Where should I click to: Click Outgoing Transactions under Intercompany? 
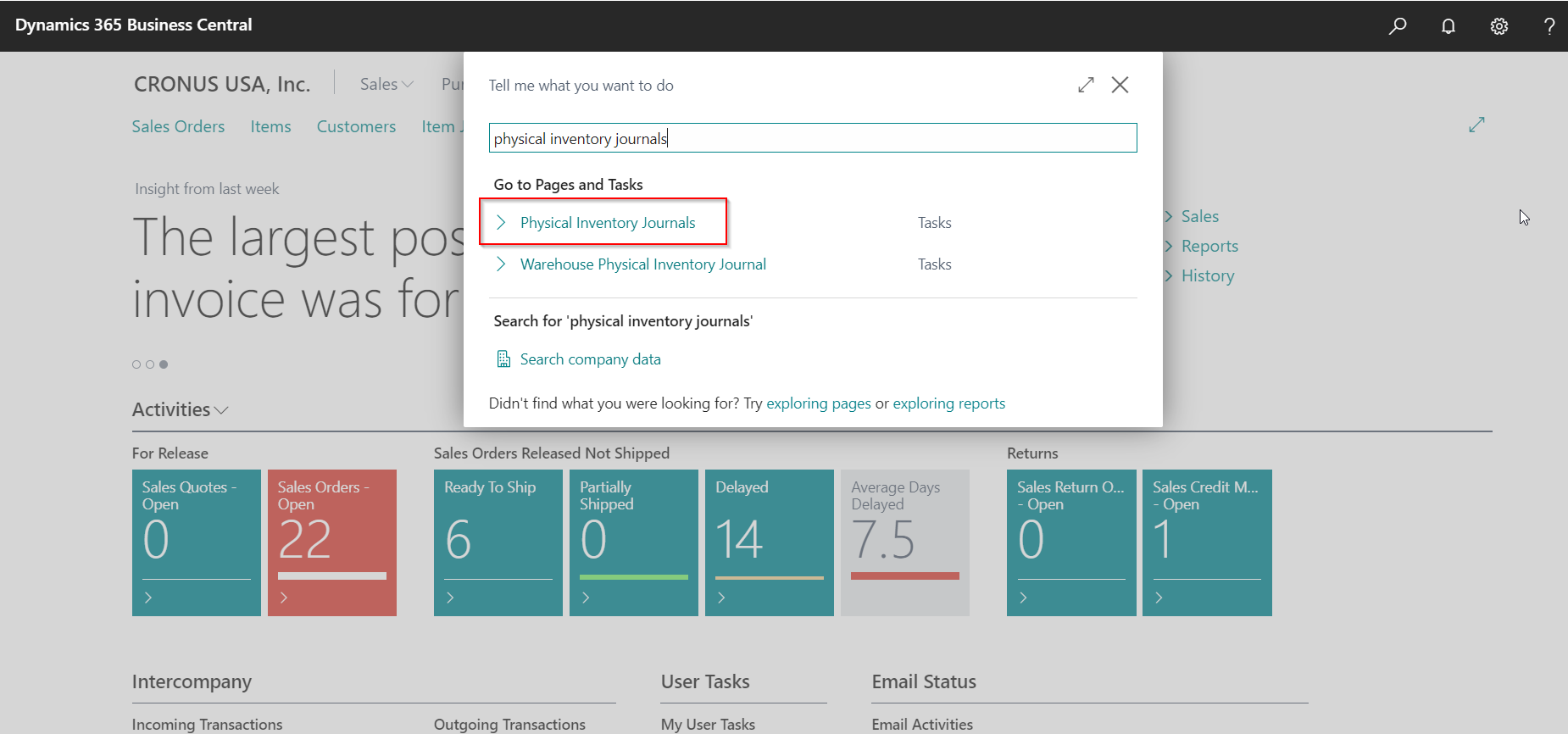(x=509, y=725)
